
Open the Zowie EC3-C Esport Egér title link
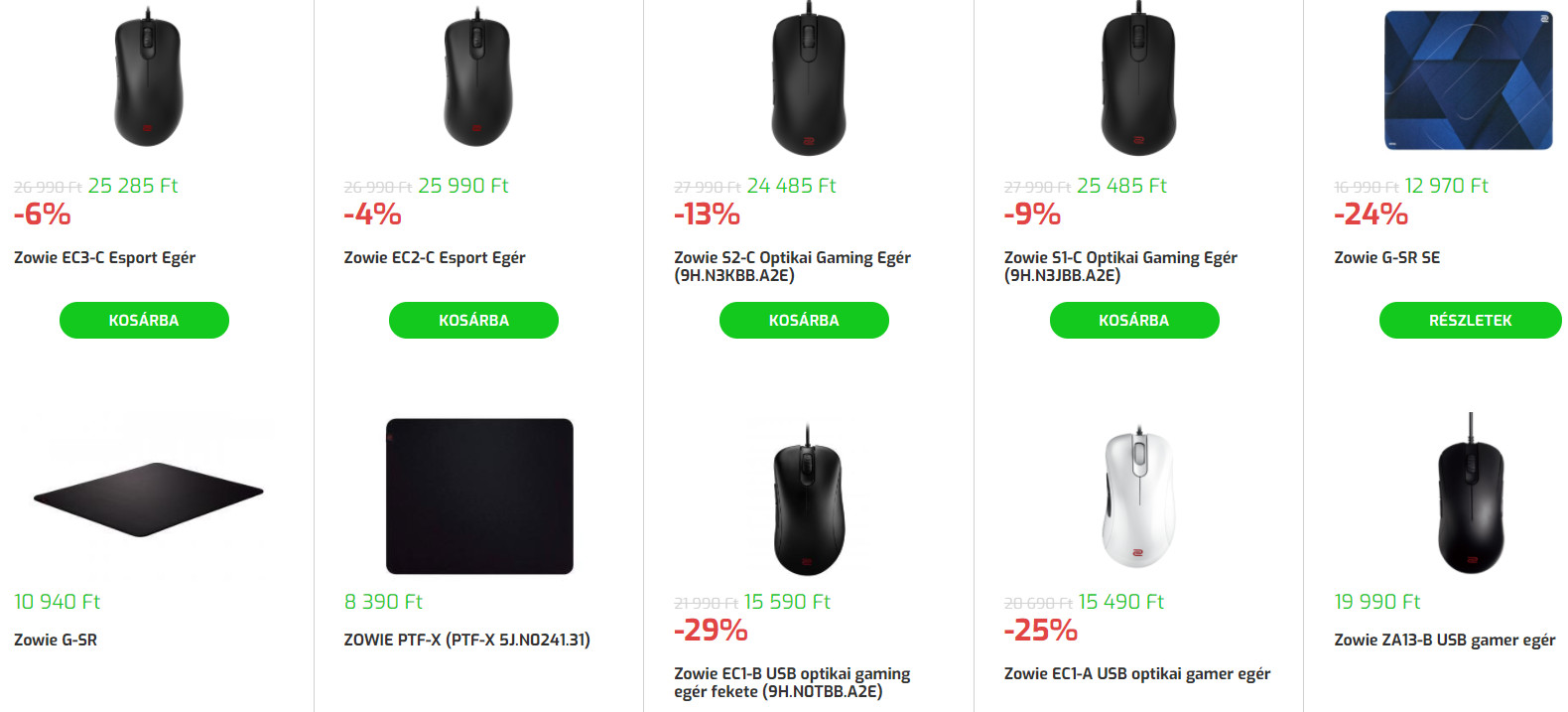click(x=104, y=257)
